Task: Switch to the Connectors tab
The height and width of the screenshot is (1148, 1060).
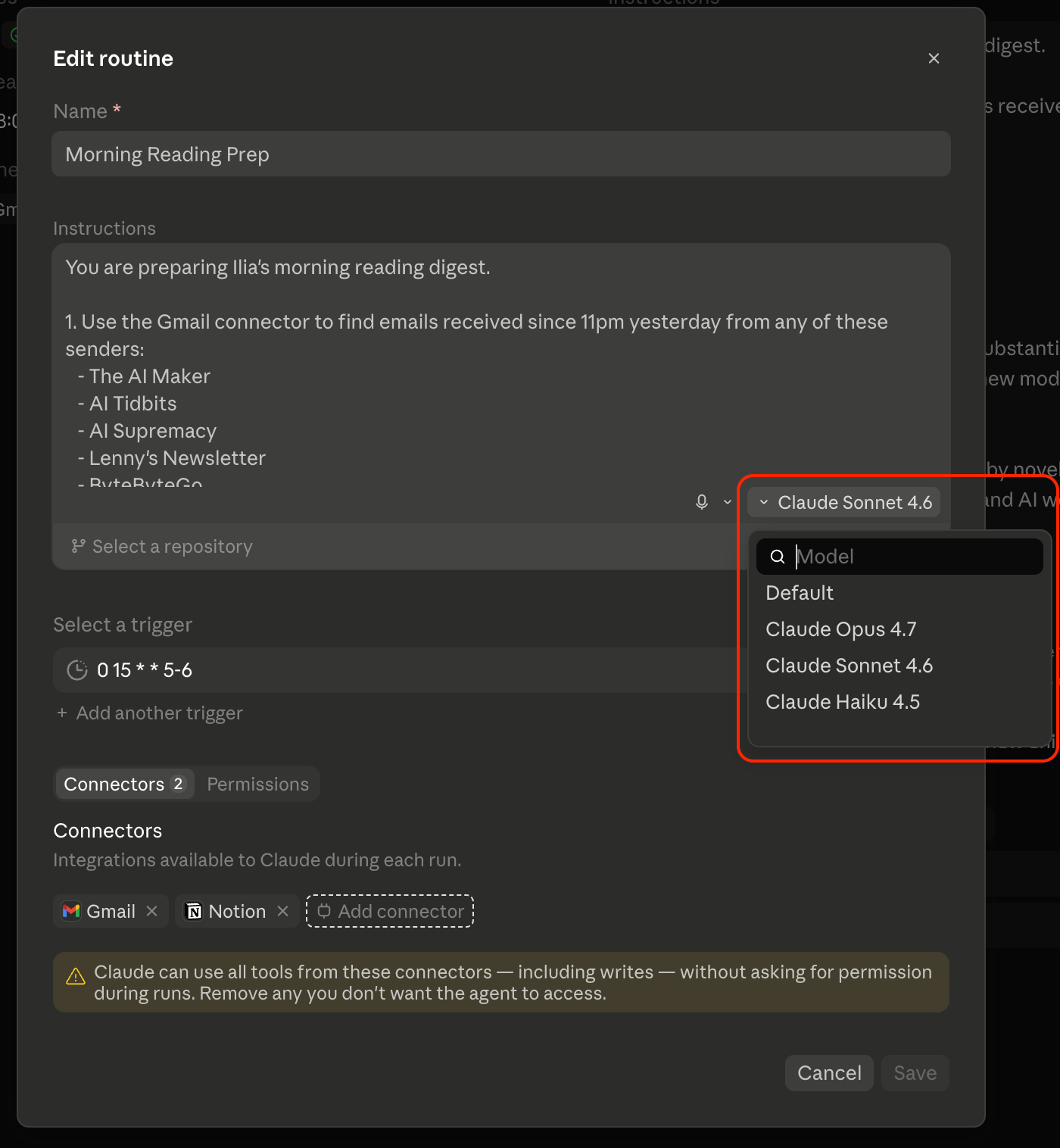Action: coord(125,784)
